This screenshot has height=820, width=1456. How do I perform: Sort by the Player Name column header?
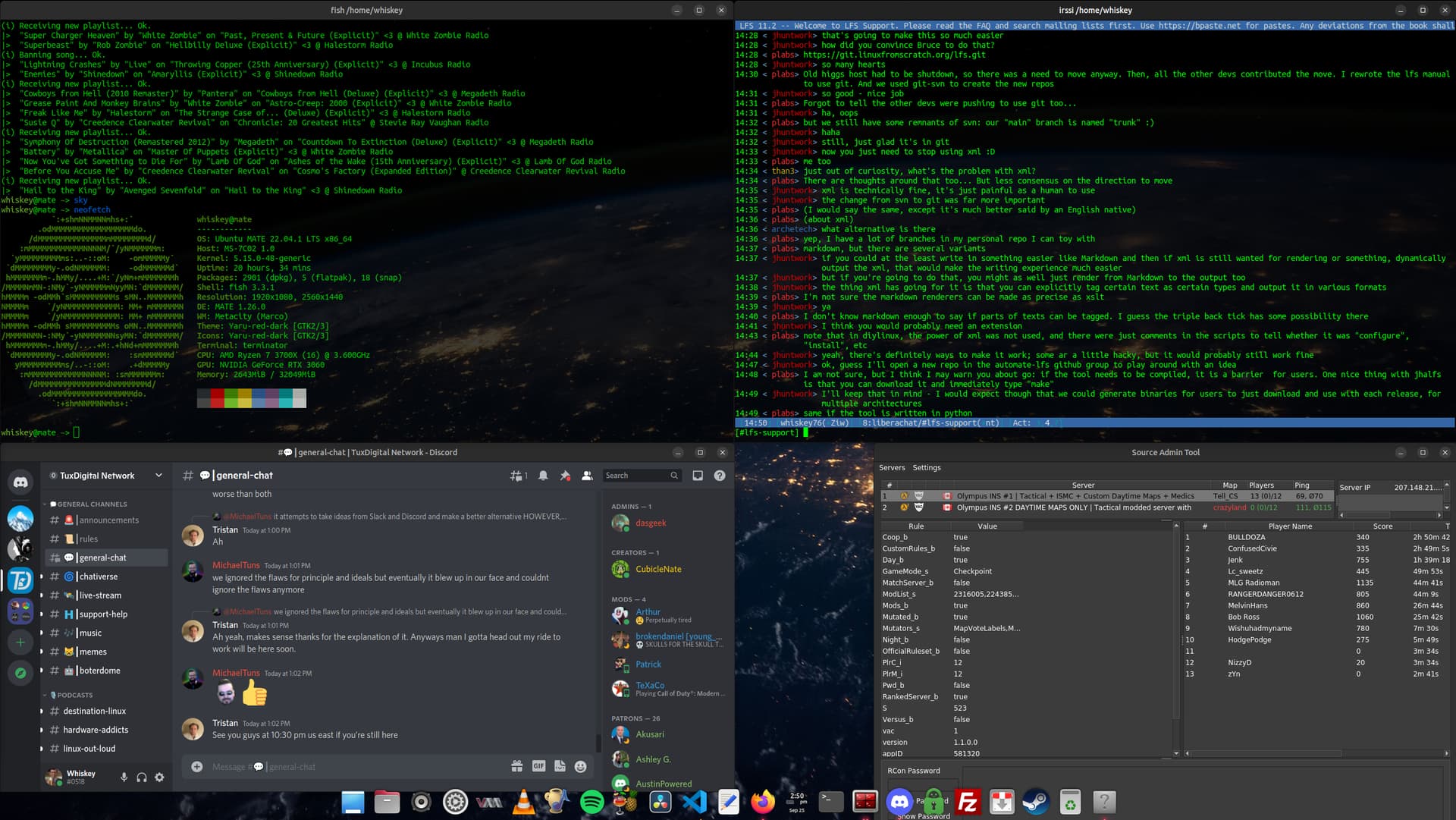1290,526
